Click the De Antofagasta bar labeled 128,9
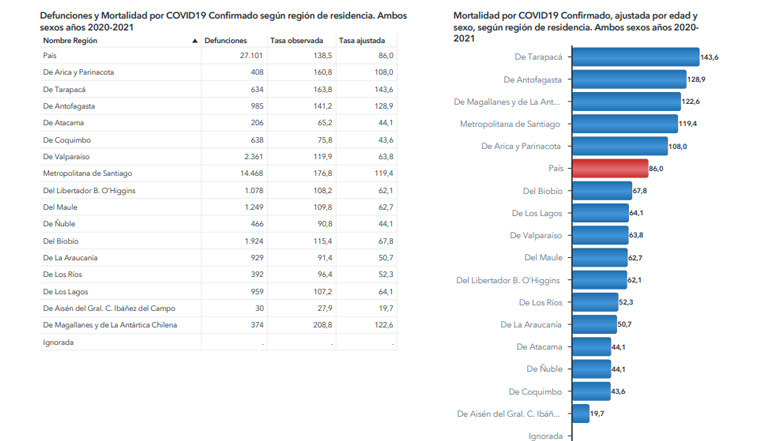 click(628, 79)
